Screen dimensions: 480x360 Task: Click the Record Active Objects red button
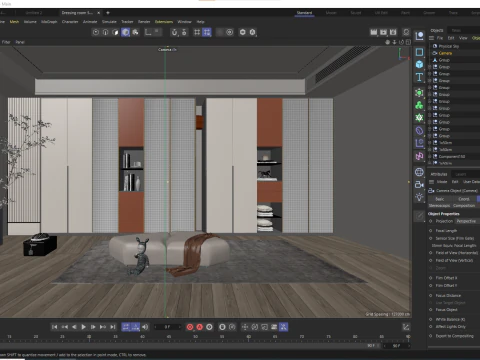[190, 327]
